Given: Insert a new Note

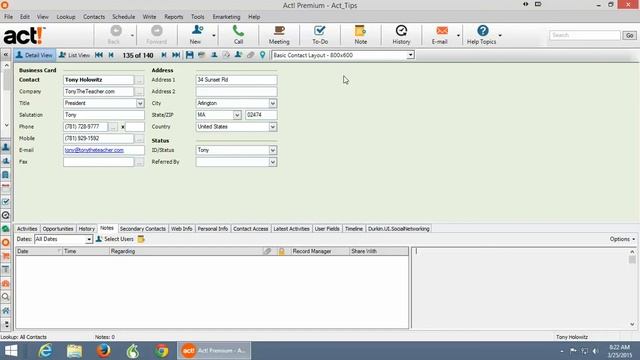Looking at the screenshot, I should tap(360, 35).
